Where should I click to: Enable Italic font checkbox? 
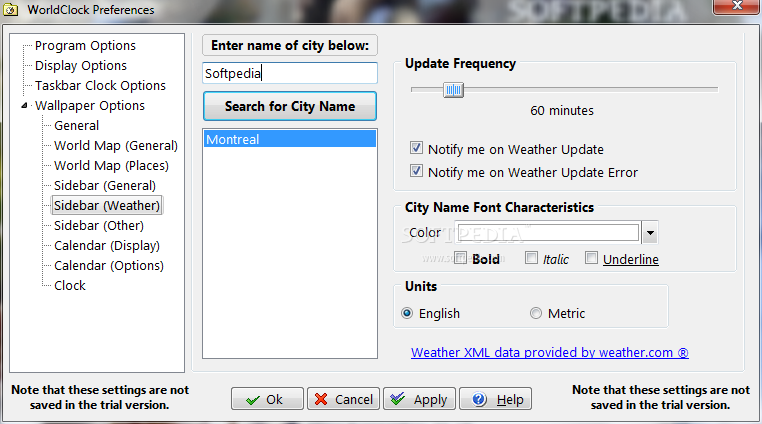click(531, 258)
